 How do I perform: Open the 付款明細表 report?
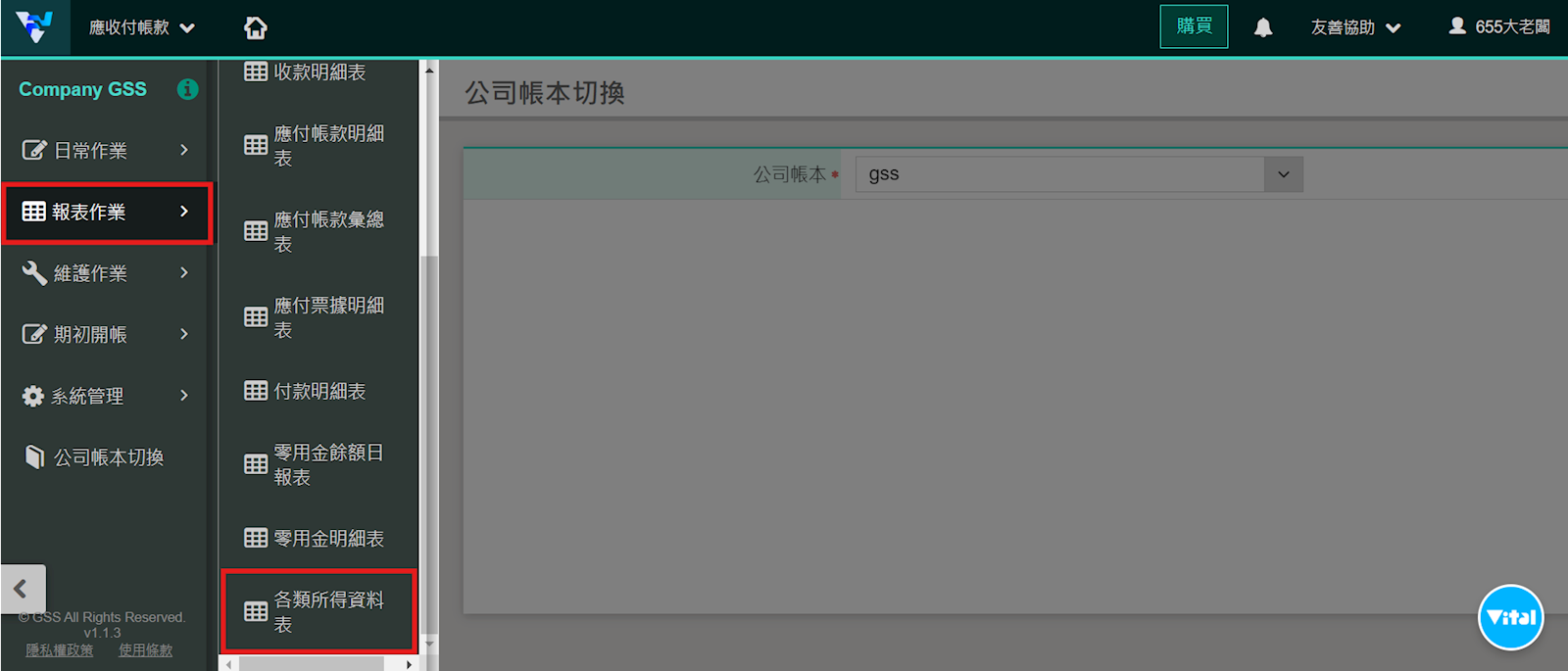319,391
